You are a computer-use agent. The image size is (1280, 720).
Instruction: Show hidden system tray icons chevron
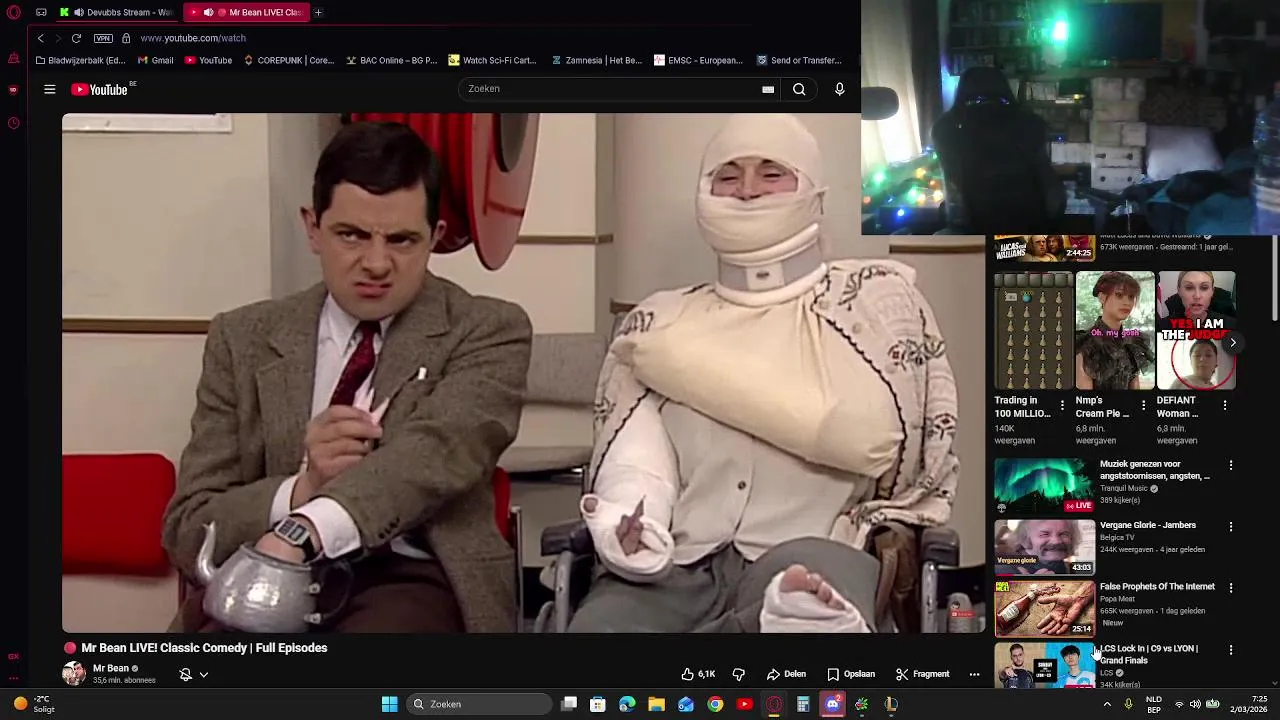pos(1106,704)
